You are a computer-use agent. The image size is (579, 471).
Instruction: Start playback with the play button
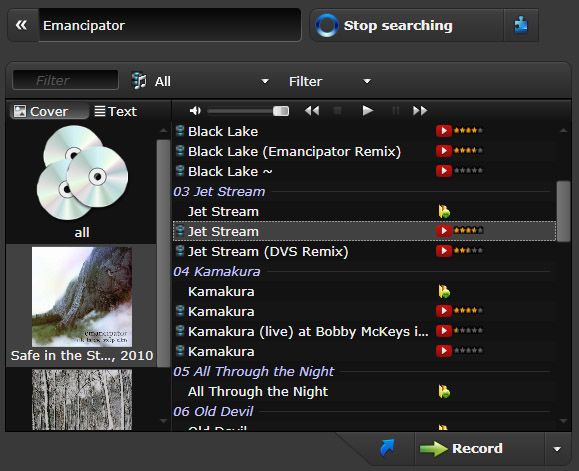[x=367, y=110]
